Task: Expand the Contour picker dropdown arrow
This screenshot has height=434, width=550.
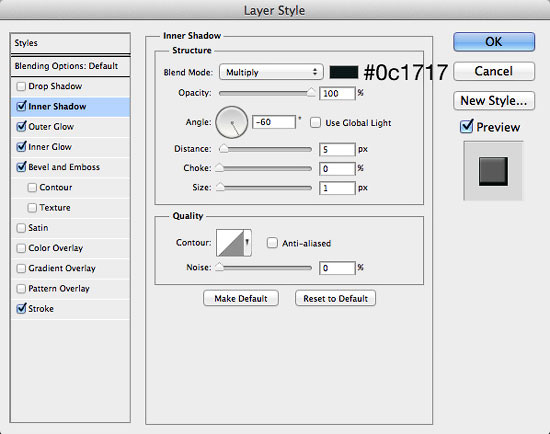Action: [x=247, y=243]
